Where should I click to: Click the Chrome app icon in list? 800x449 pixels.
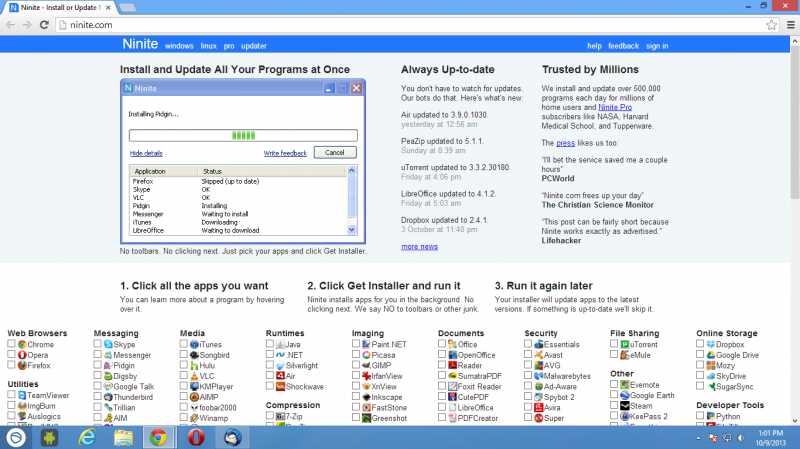22,344
